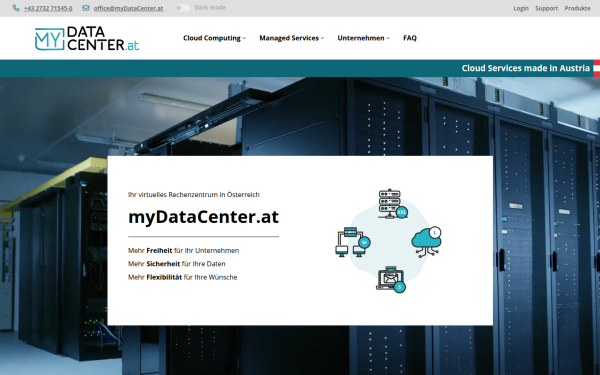Click the 'Mehr Freiheit für Ihr Unternehmen' line

pyautogui.click(x=183, y=251)
